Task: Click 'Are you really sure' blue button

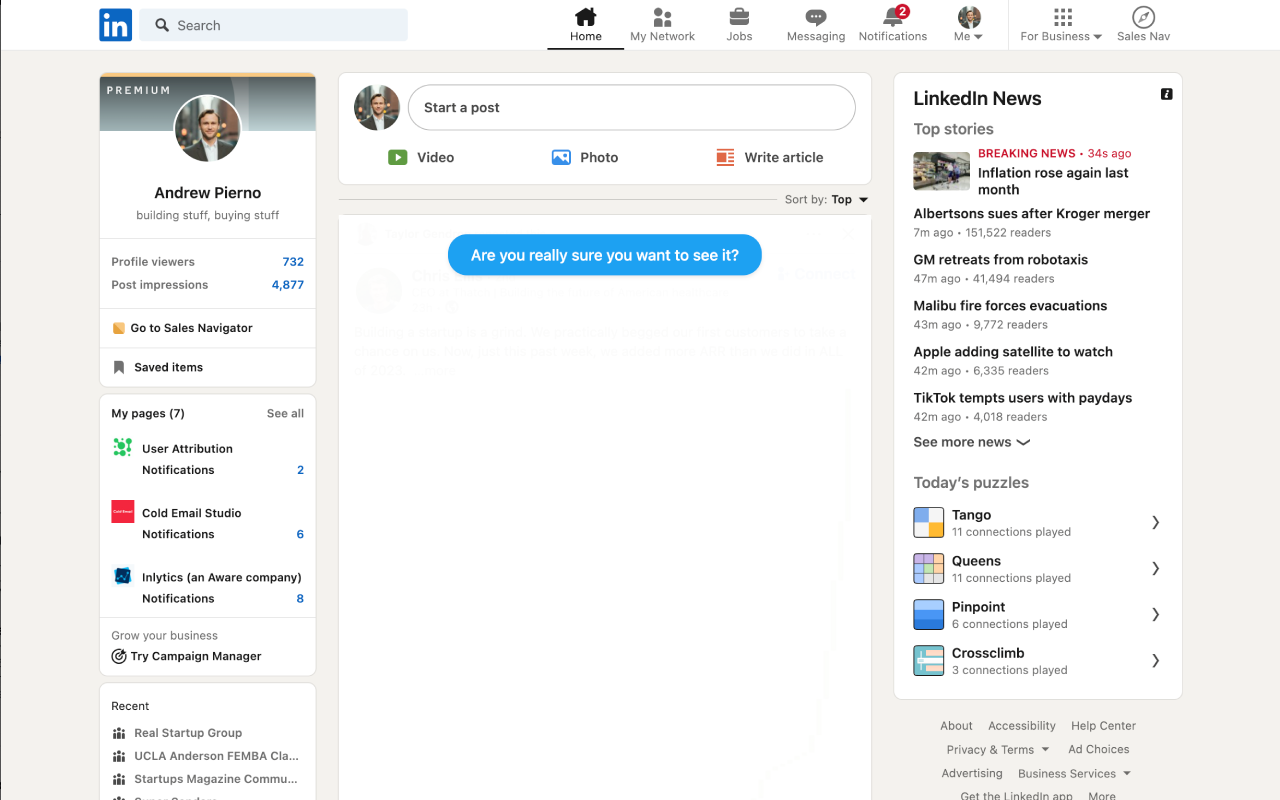Action: click(605, 255)
